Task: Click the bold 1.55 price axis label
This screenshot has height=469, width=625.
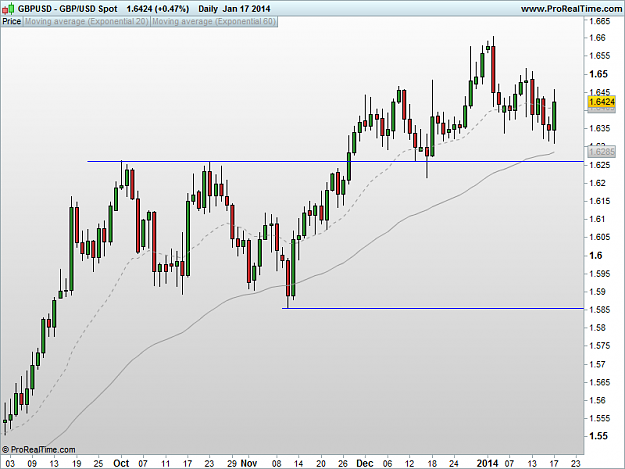Action: pos(599,436)
